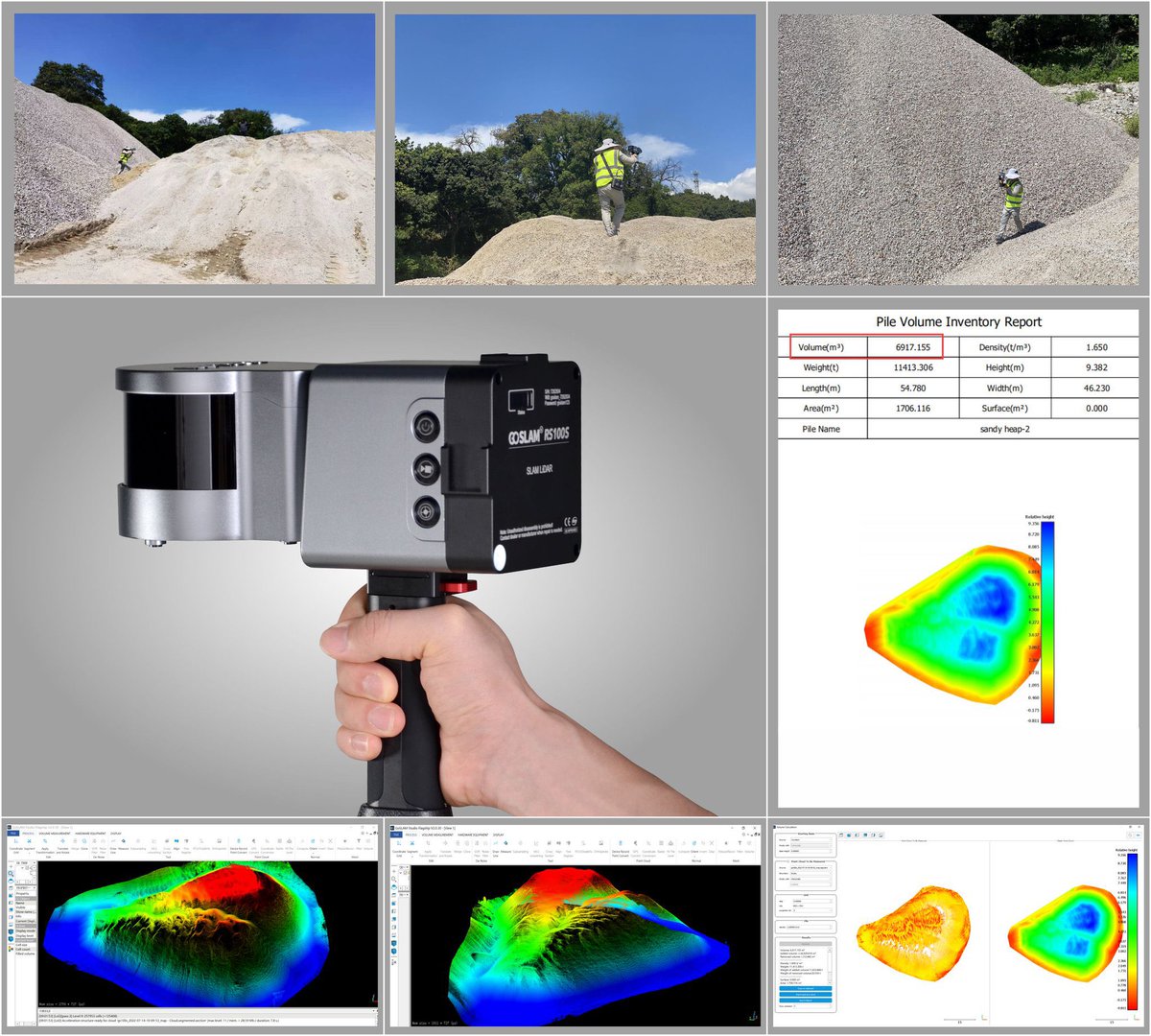Click Coordinate Grid icon in bottom-middle GoSLAM window
The image size is (1151, 1036).
399,845
